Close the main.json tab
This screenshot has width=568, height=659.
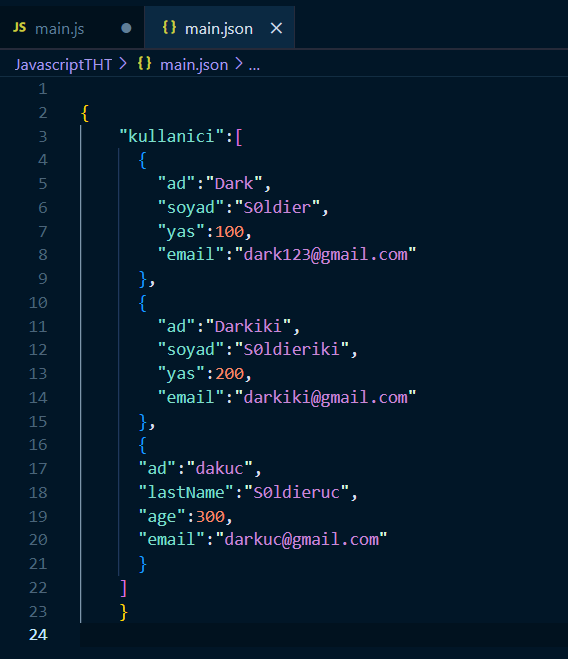pyautogui.click(x=276, y=29)
